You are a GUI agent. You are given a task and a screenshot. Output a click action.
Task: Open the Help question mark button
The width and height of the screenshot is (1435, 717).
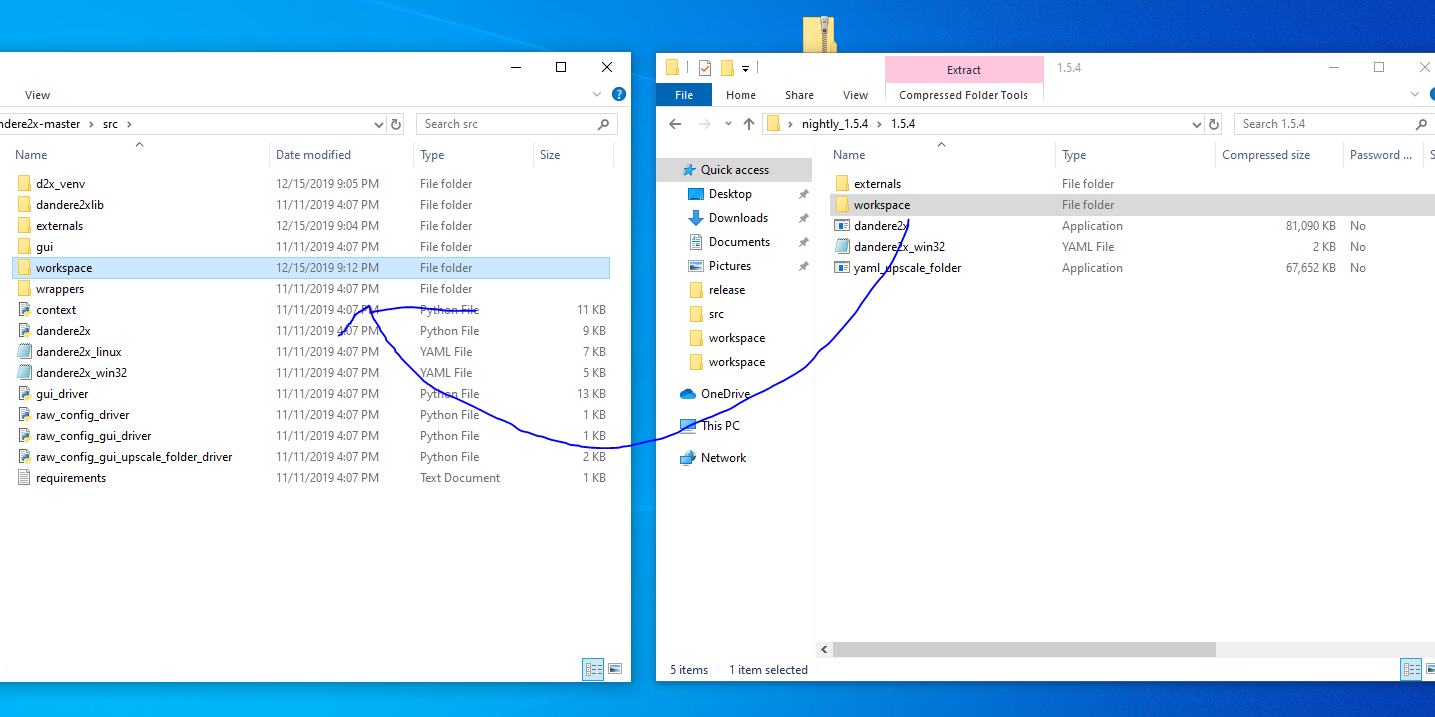1431,94
